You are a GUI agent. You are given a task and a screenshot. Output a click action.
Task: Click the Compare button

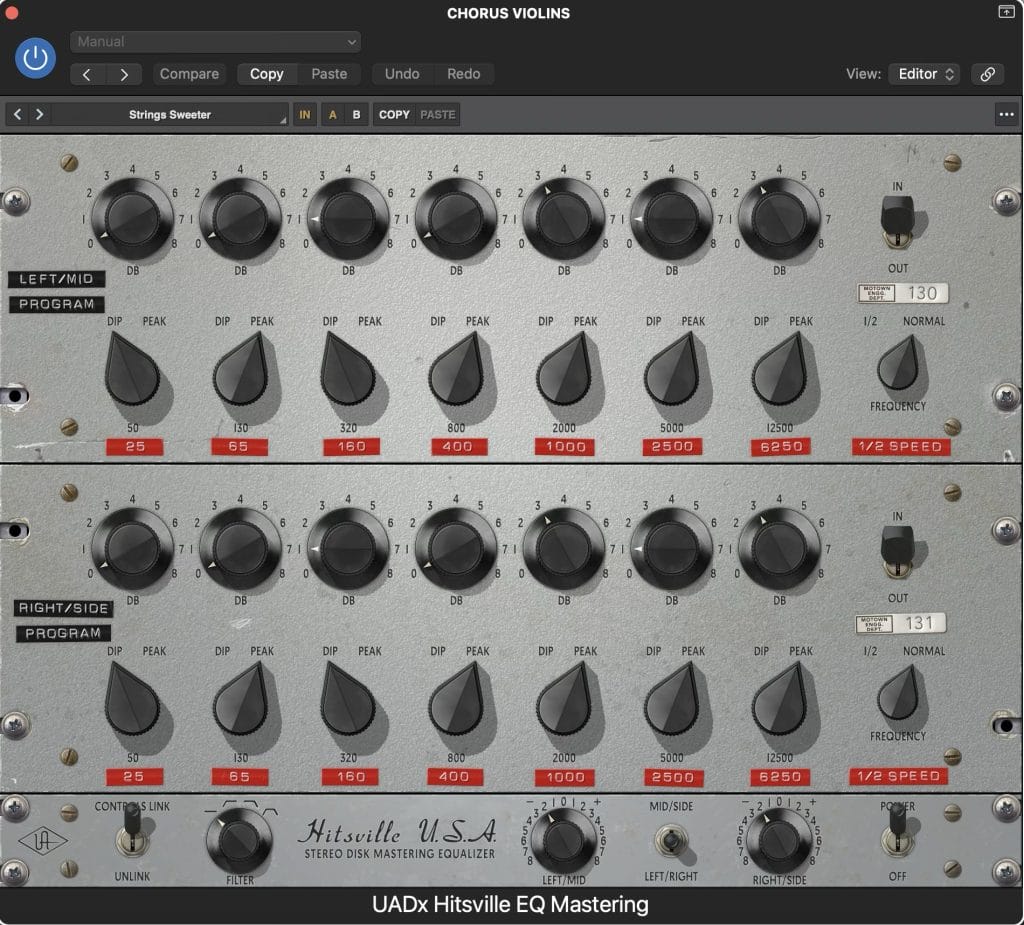pos(189,74)
